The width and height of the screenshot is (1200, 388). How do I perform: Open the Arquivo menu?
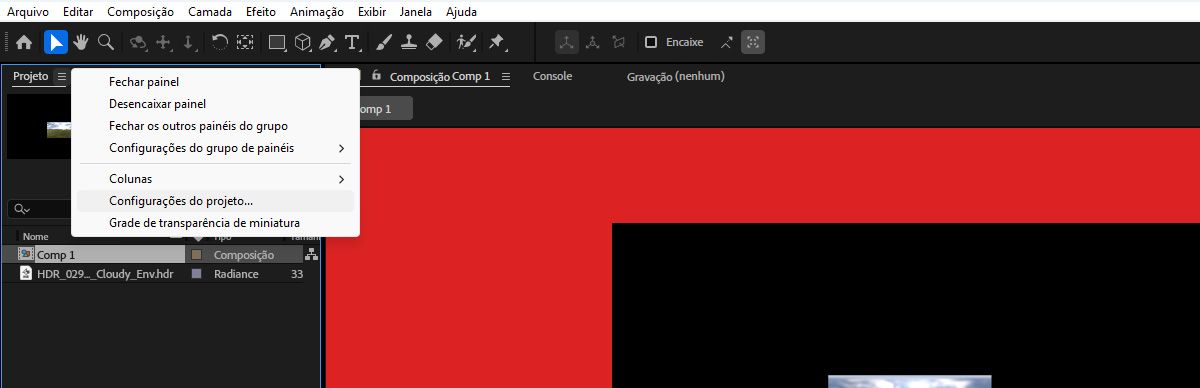[28, 12]
